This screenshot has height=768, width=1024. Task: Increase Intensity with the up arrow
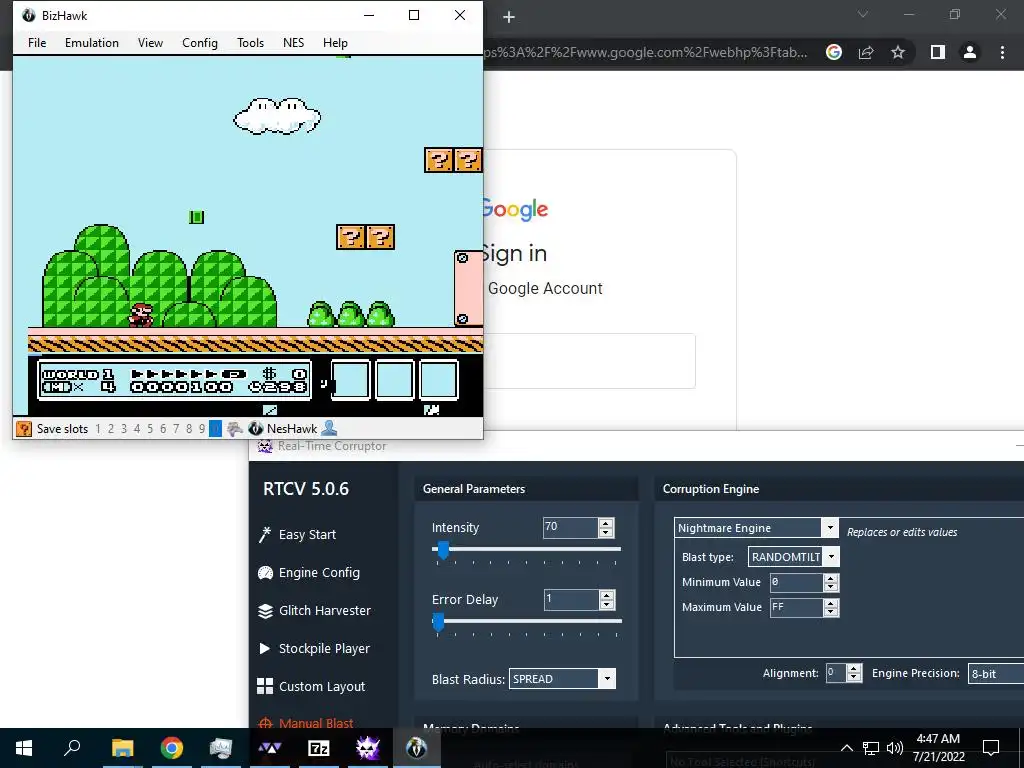click(606, 523)
